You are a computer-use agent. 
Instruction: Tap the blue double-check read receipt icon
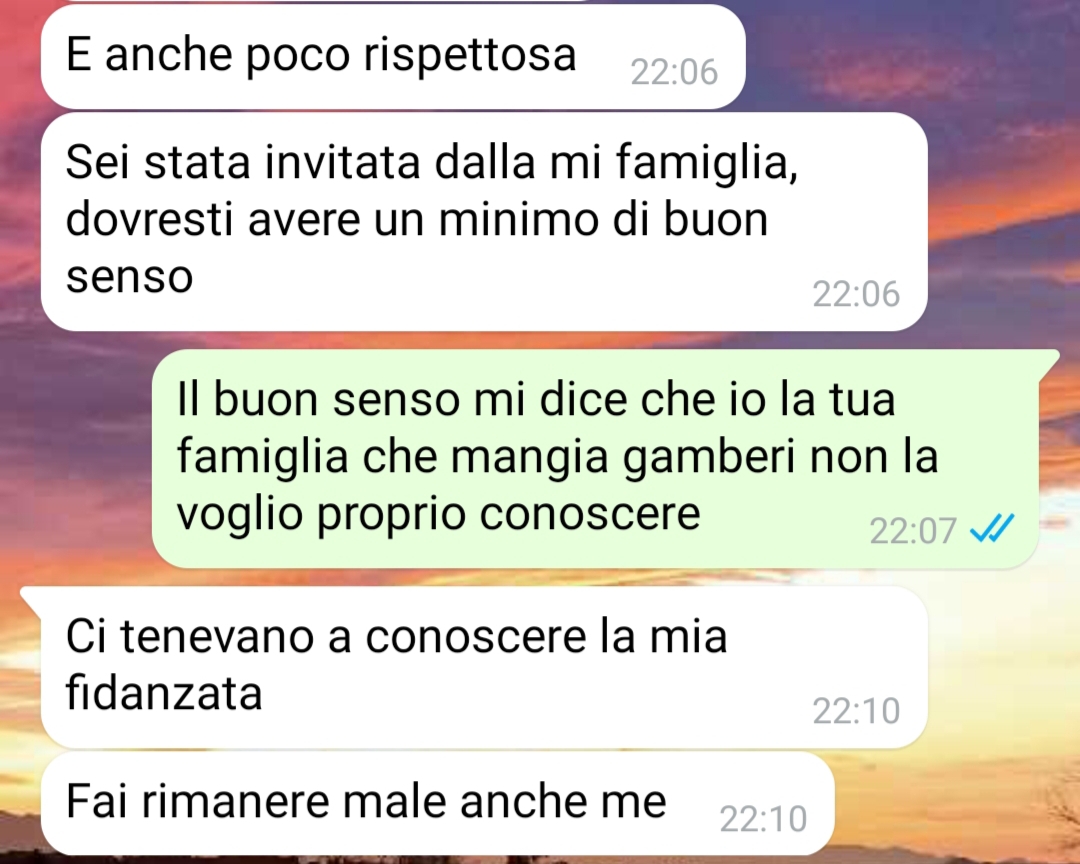[x=991, y=529]
